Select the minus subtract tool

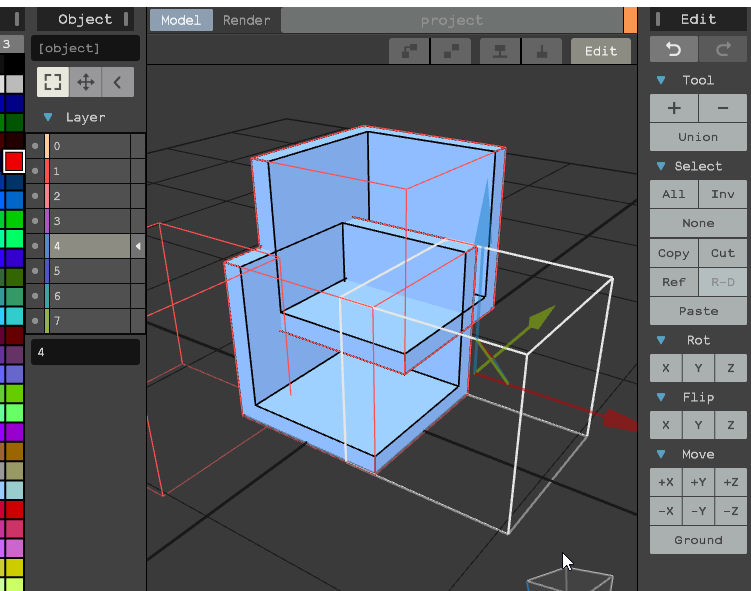723,108
